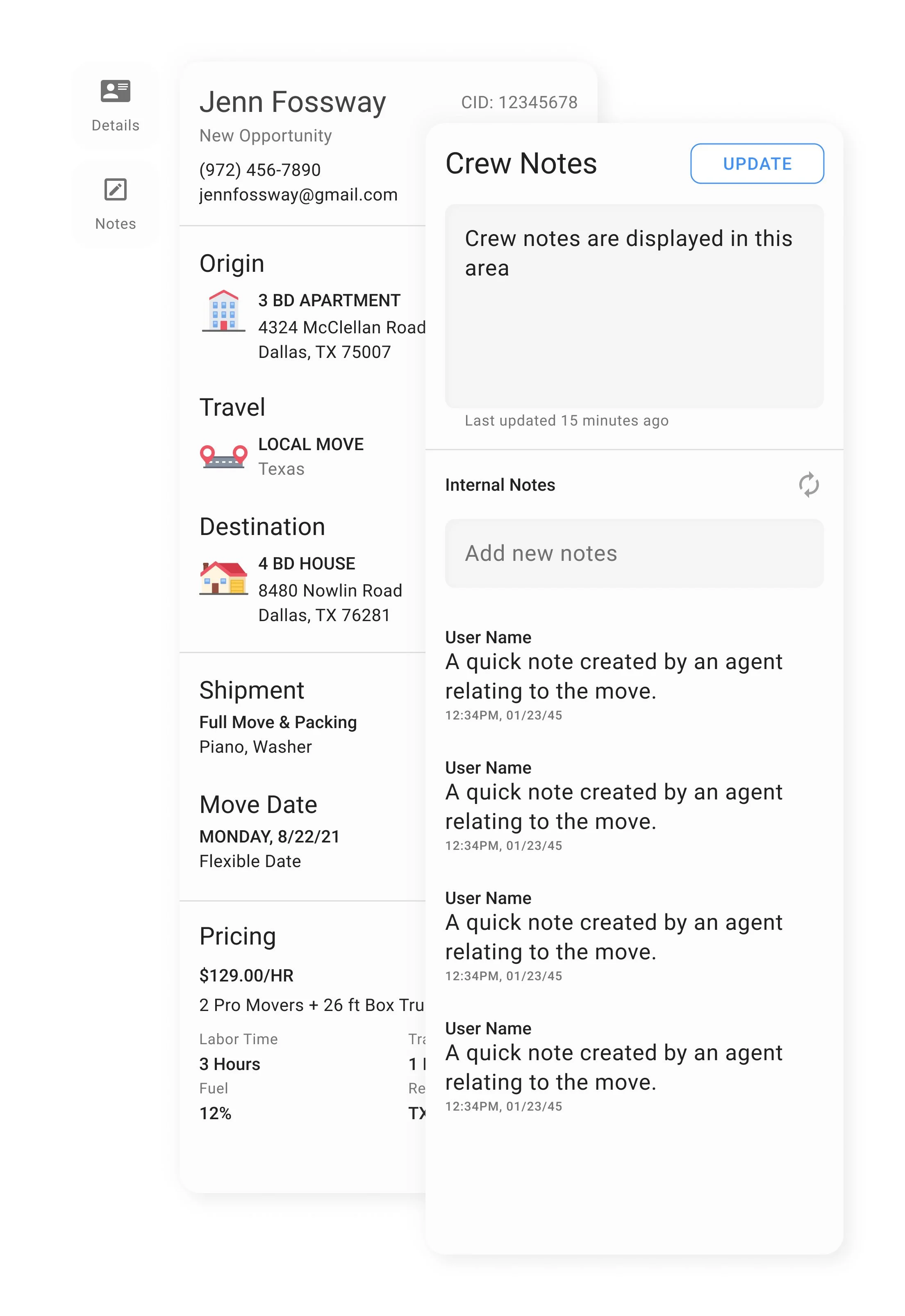Click the (972) 456-7890 phone number

(260, 170)
